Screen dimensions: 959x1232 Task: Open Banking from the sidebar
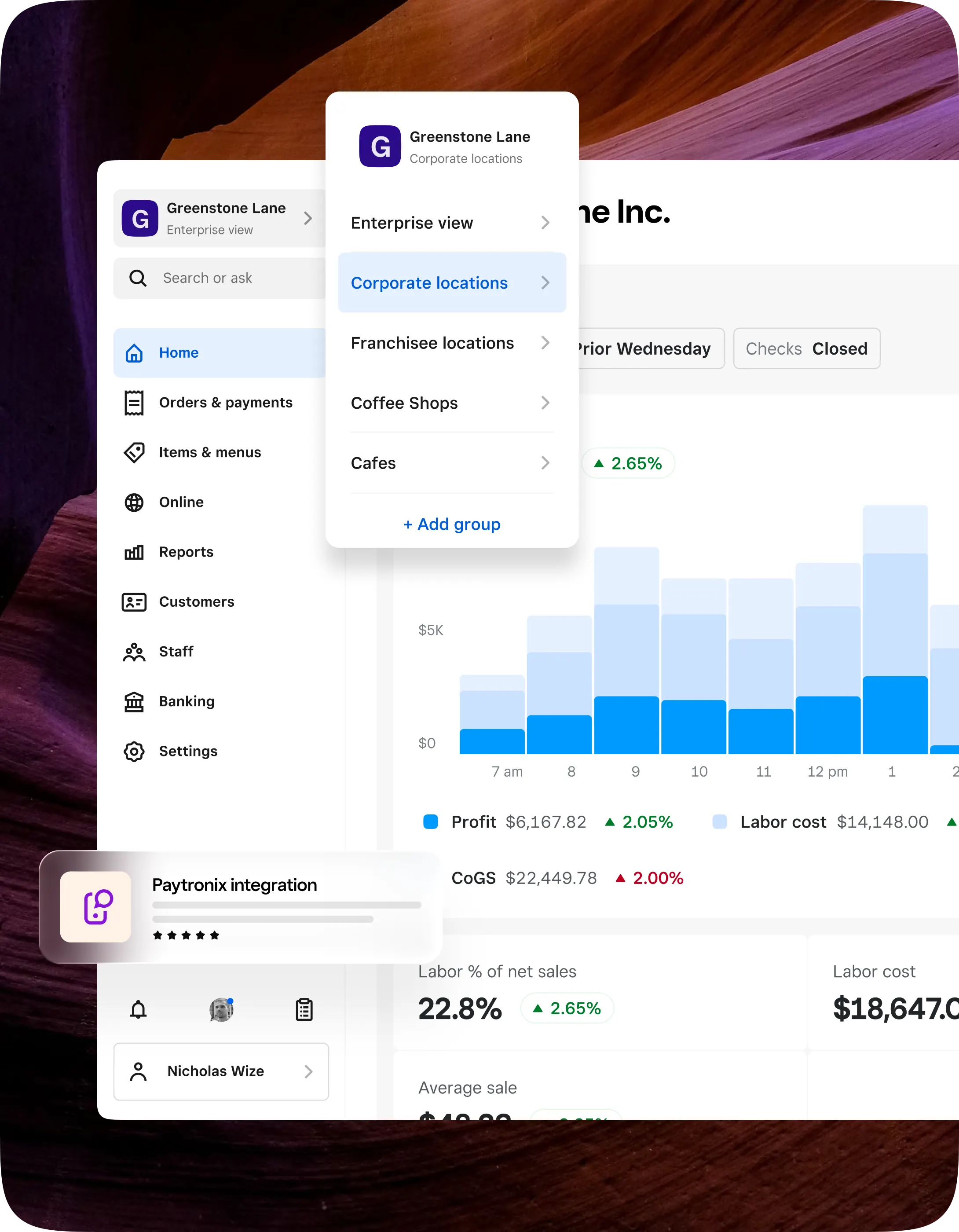tap(186, 701)
